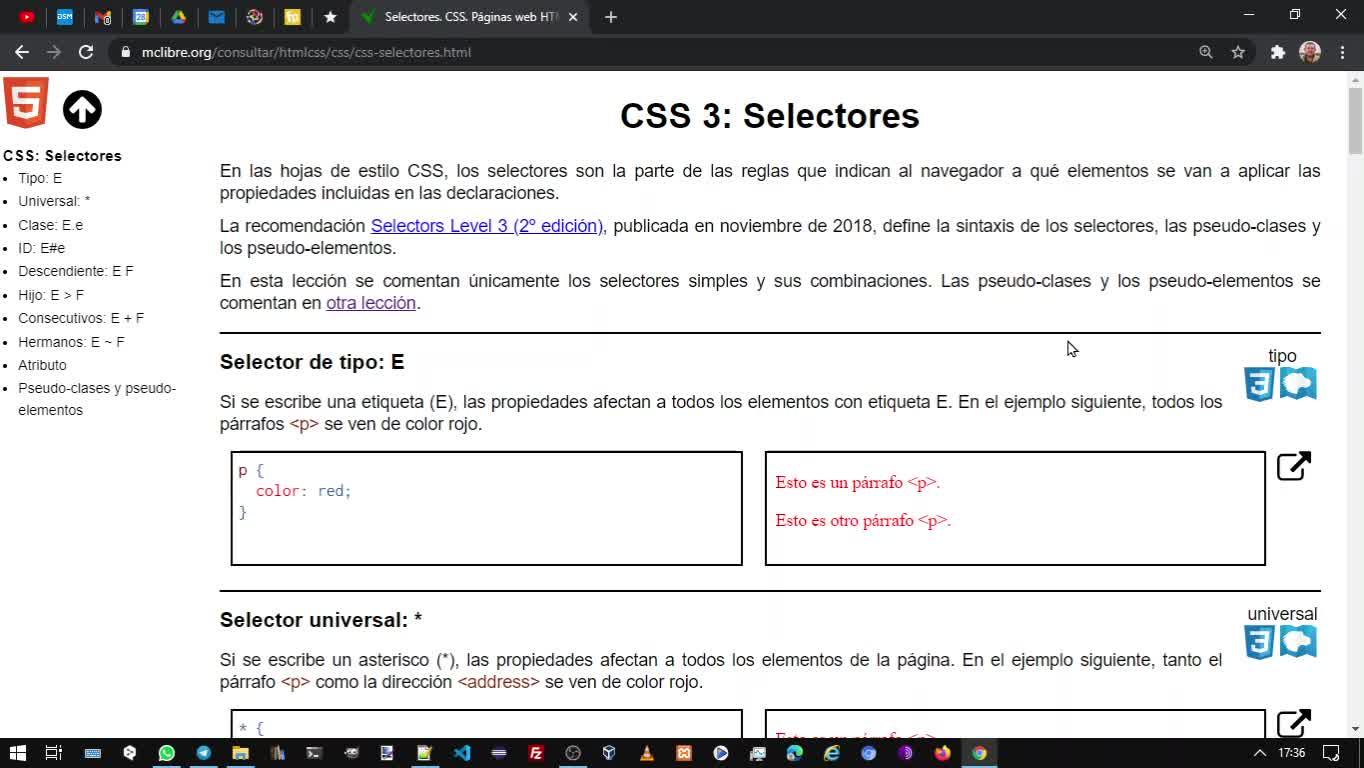Open the Windows notification center
This screenshot has width=1364, height=768.
1331,753
